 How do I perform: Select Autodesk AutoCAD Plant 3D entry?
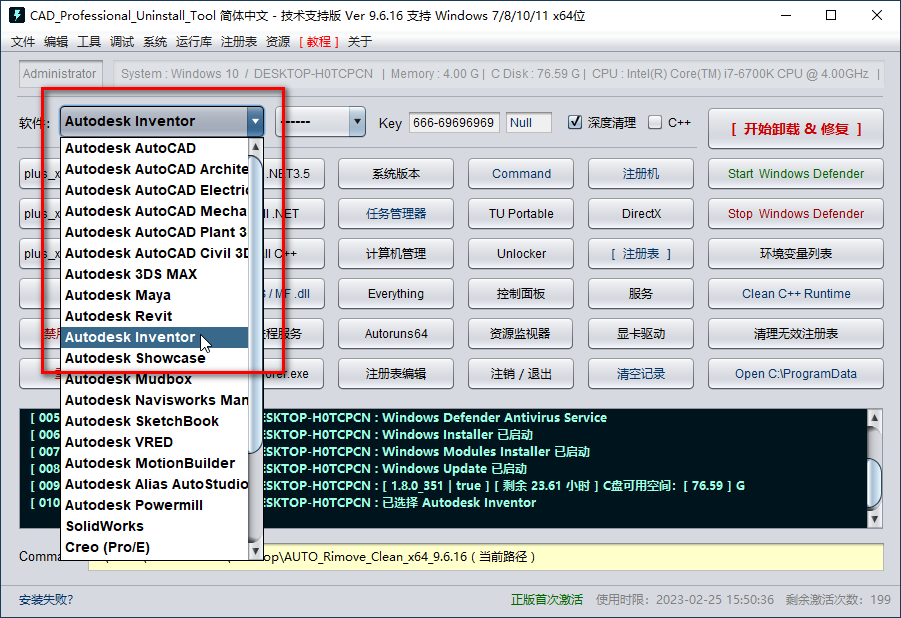[x=154, y=232]
